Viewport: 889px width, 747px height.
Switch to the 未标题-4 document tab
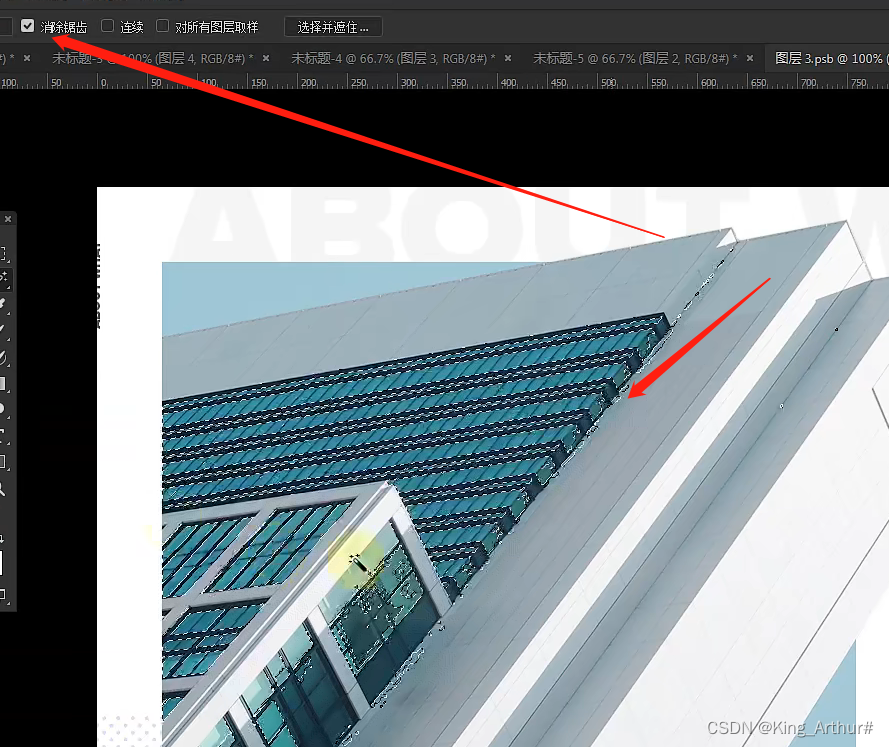[393, 58]
